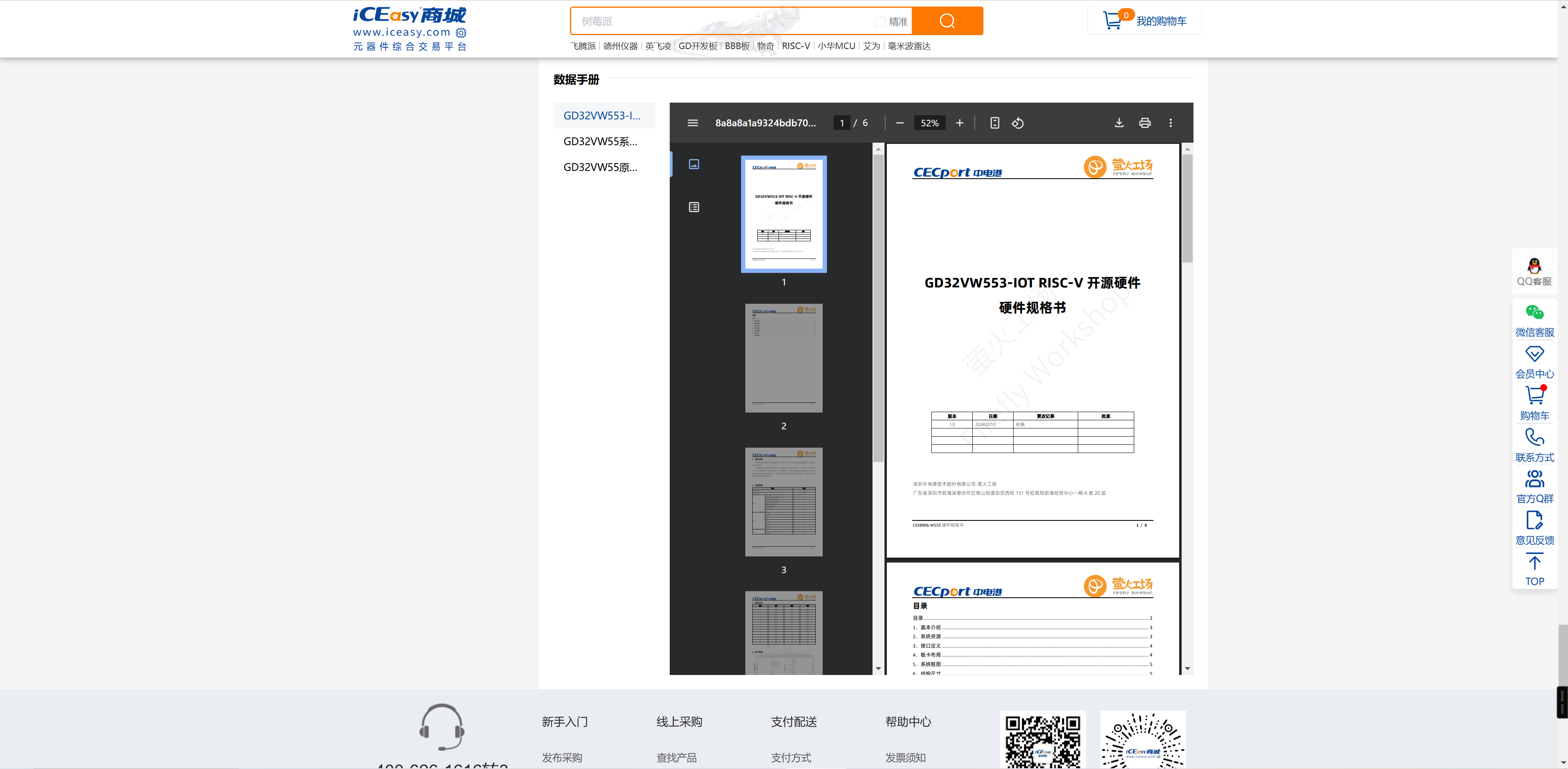Download the PDF datasheet
Screen dimensions: 1568x769
(x=1119, y=123)
